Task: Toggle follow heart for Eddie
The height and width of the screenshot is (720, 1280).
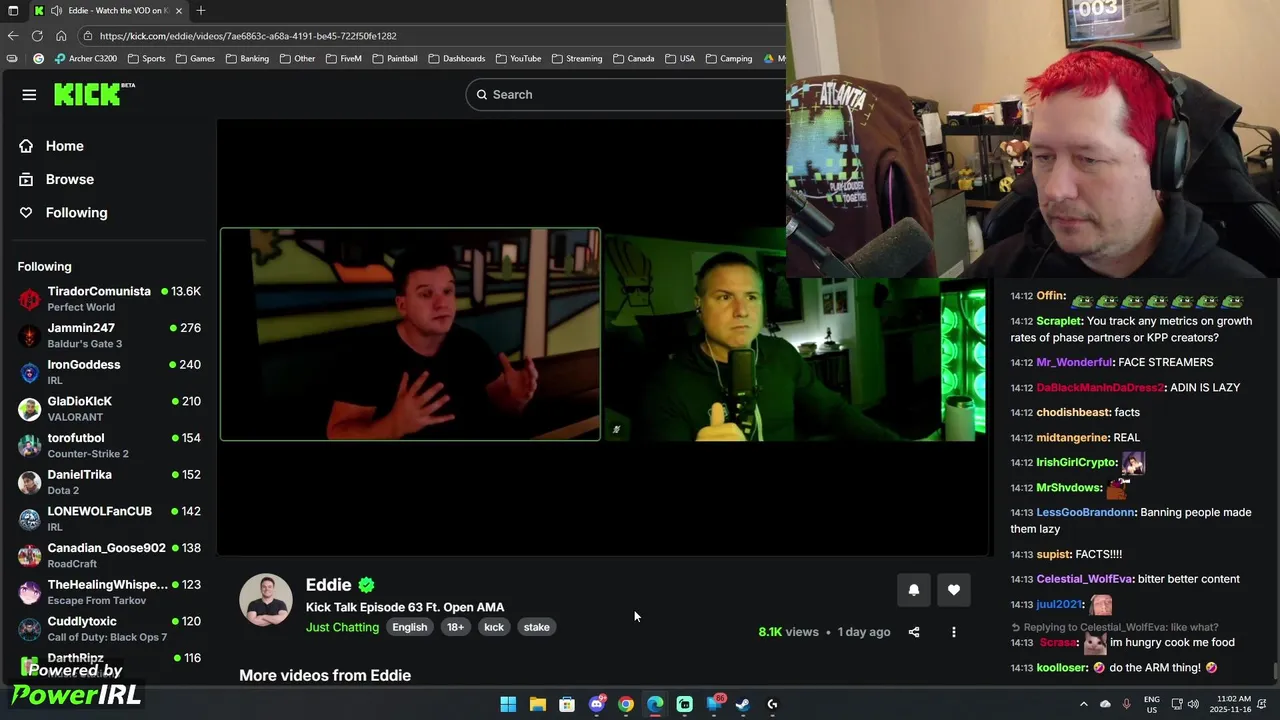Action: [x=954, y=590]
